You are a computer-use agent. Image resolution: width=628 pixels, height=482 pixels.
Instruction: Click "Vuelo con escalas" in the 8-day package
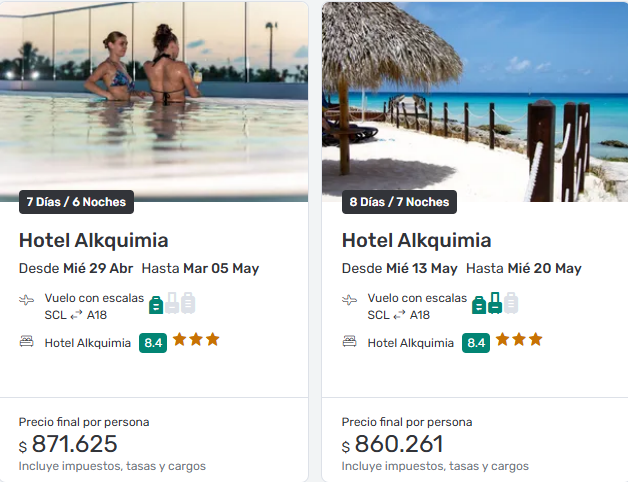point(417,298)
